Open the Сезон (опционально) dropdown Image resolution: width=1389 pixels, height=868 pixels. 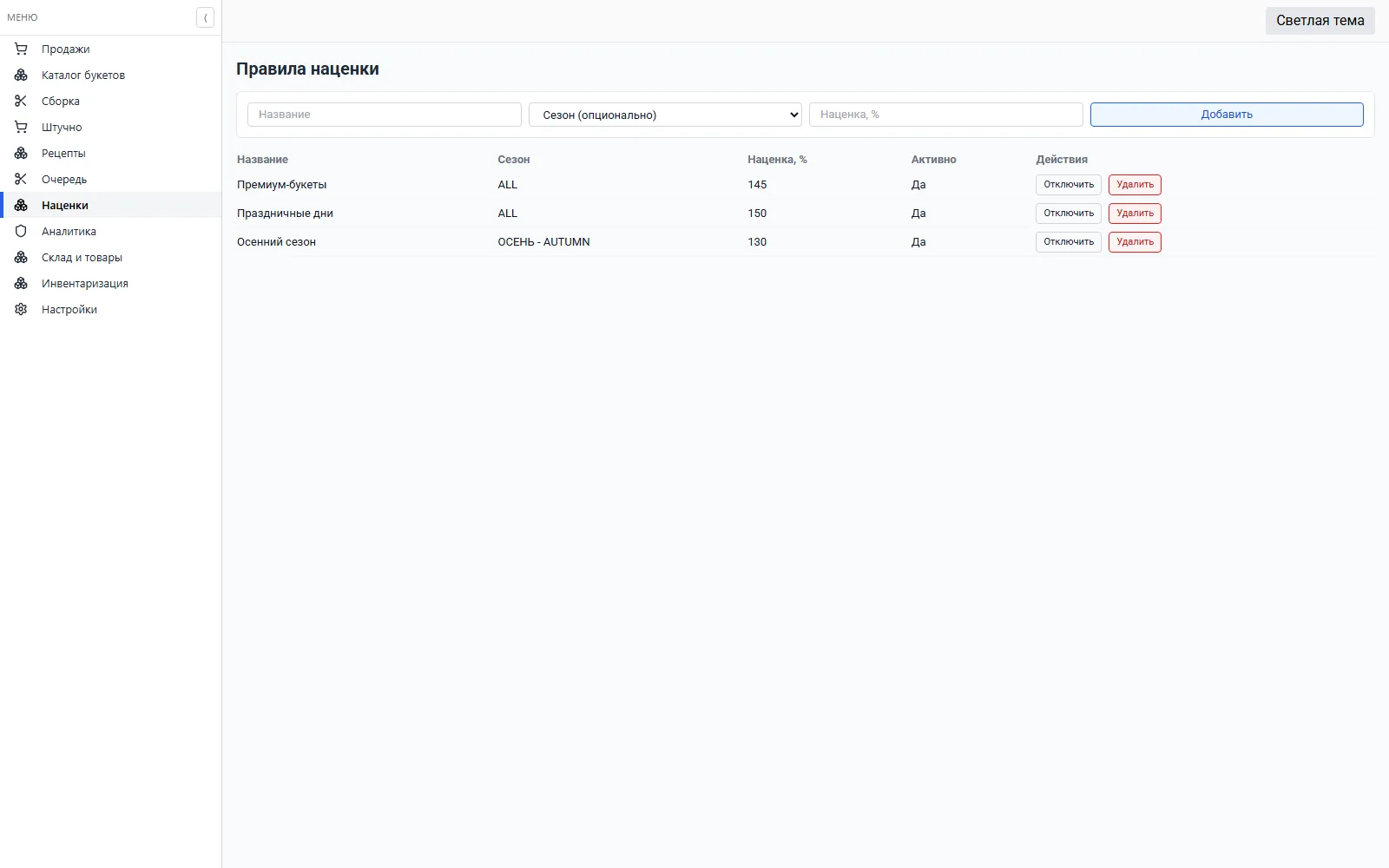(x=665, y=115)
